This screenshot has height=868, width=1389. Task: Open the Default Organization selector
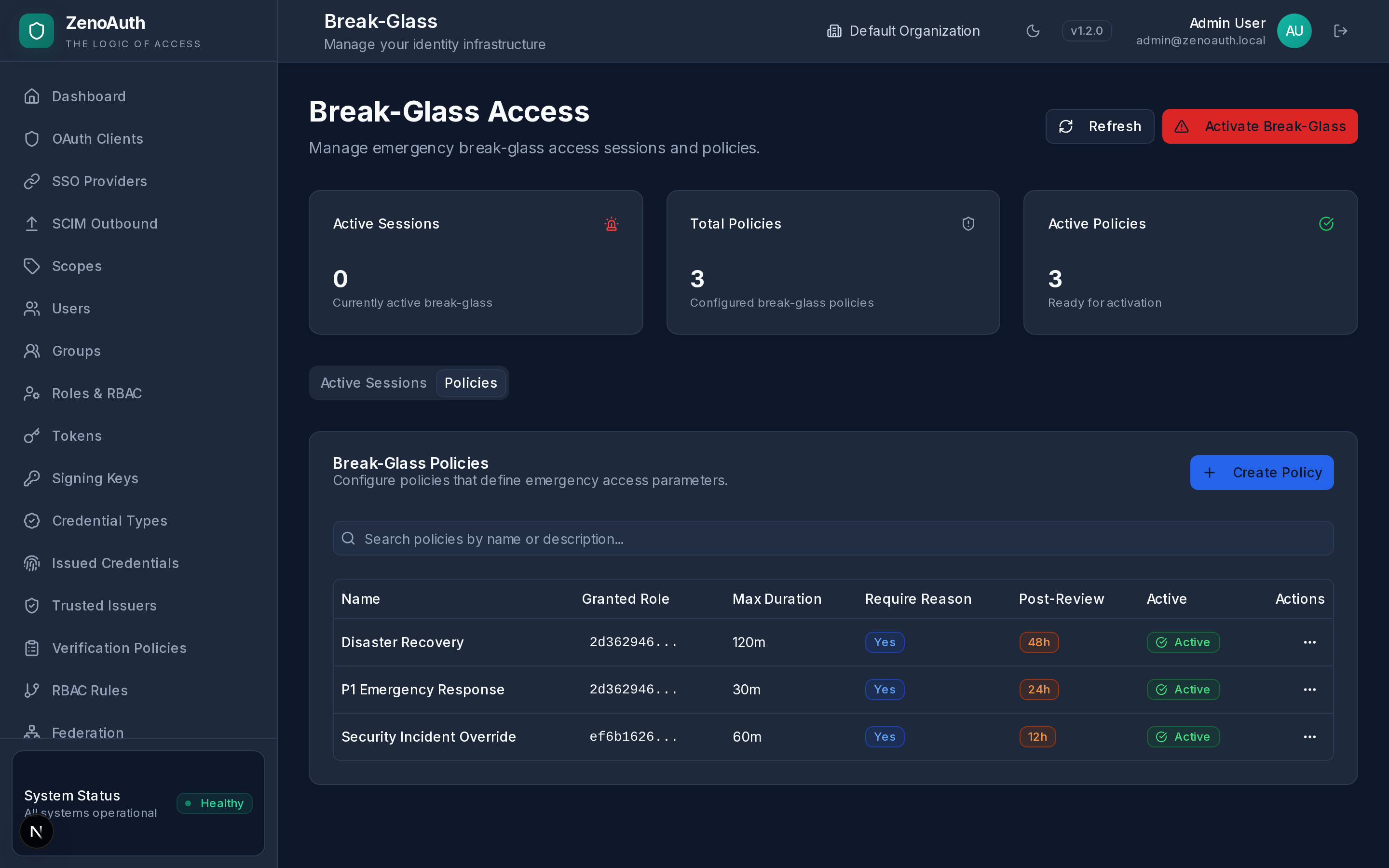point(903,30)
